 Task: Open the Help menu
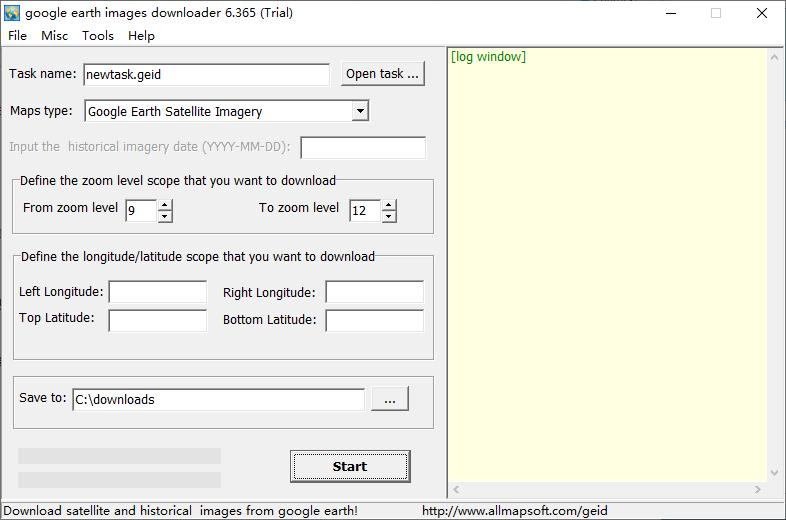(141, 36)
